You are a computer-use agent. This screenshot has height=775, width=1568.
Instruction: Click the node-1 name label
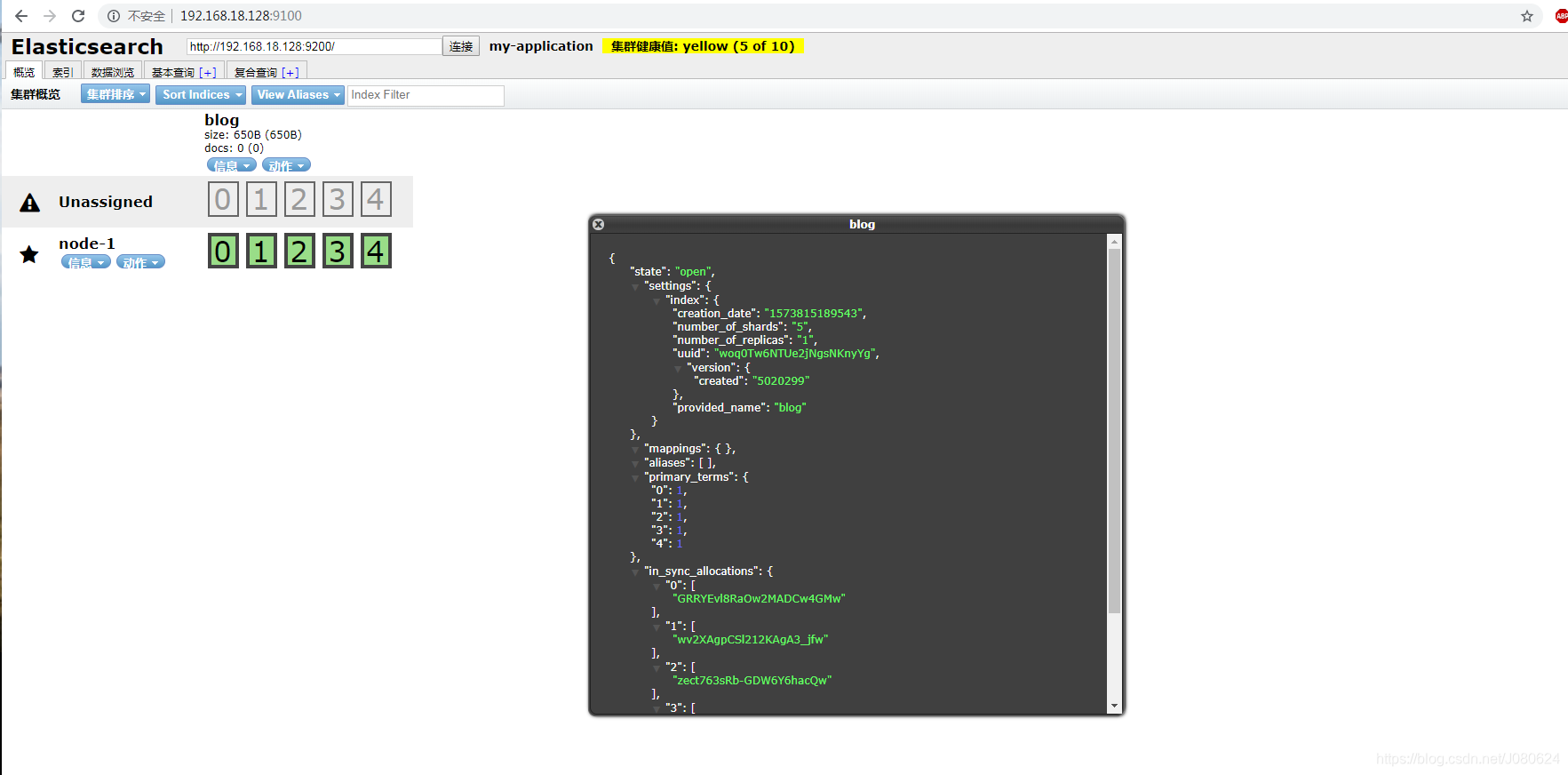click(87, 244)
